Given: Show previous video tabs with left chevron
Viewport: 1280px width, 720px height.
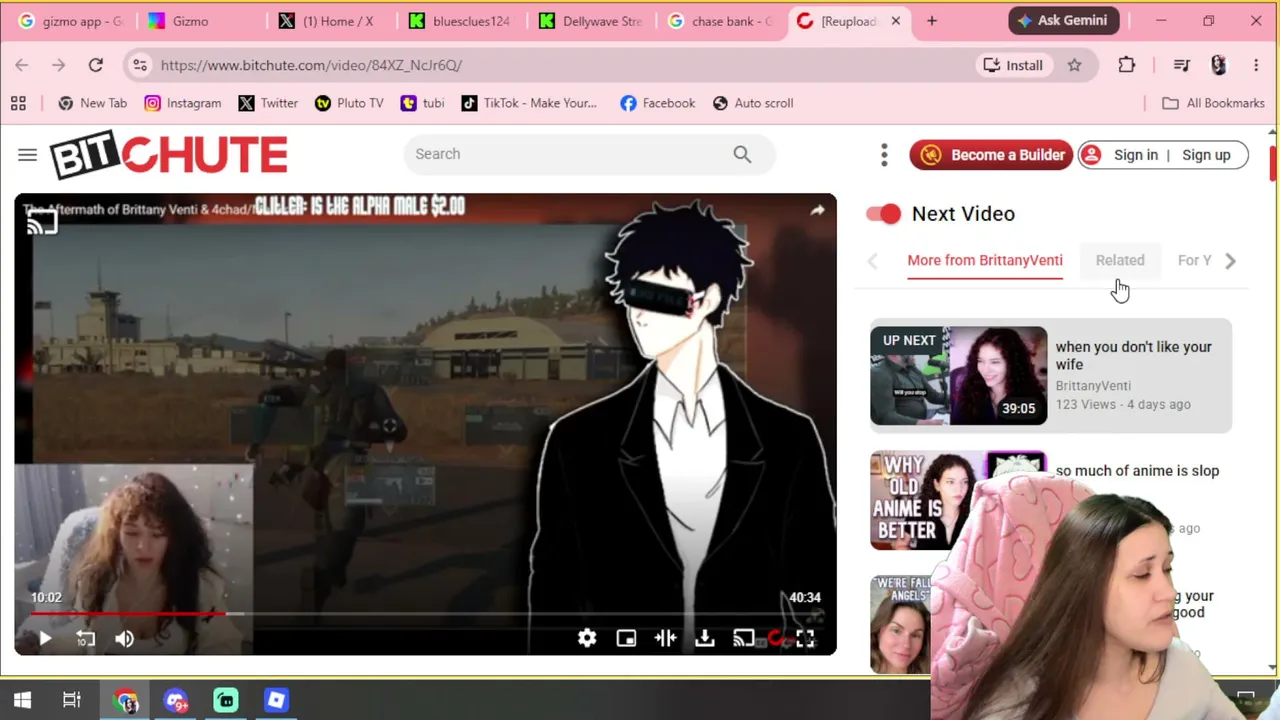Looking at the screenshot, I should (873, 261).
